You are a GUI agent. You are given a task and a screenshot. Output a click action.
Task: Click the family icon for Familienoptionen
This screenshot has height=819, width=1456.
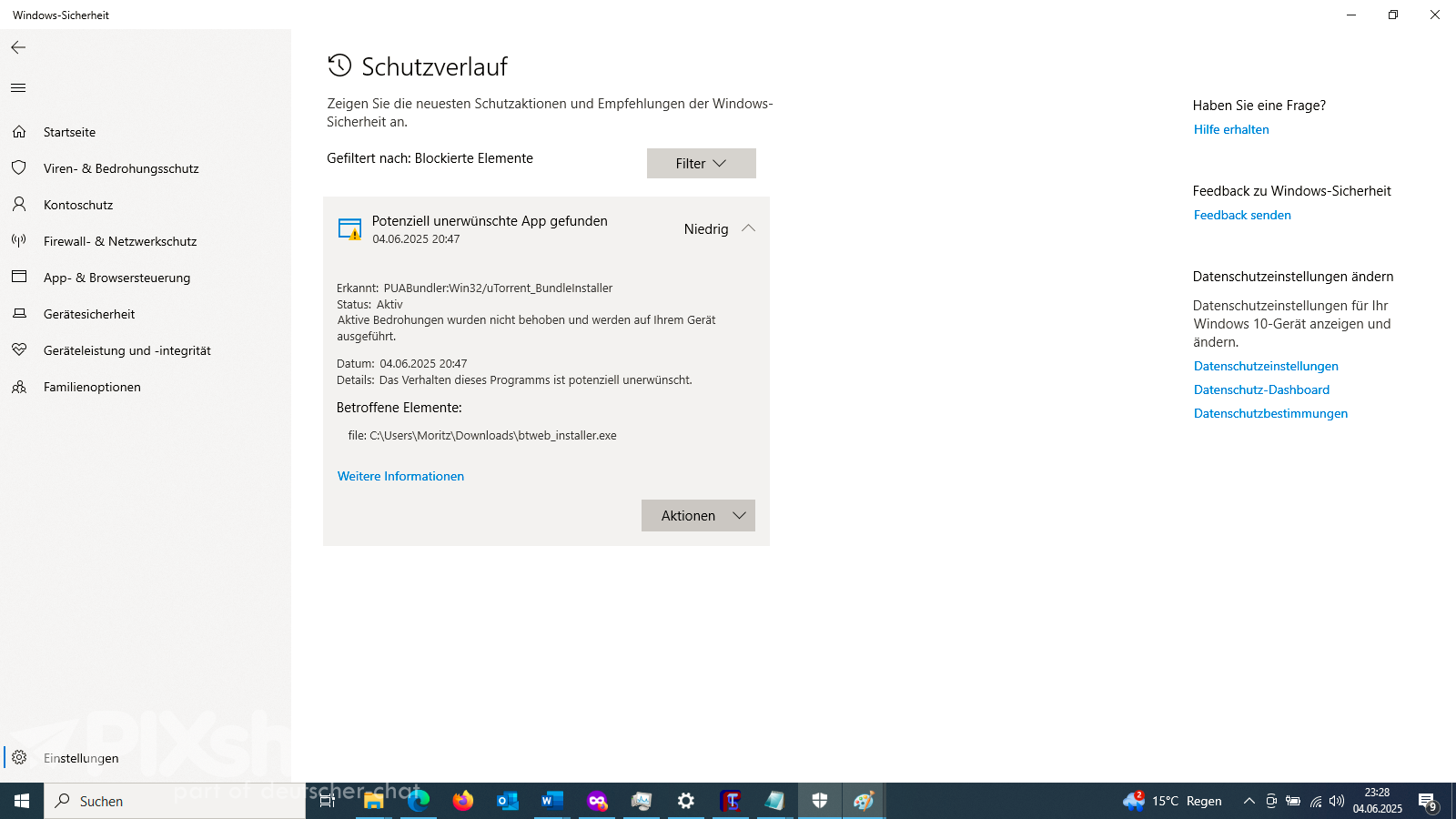click(x=19, y=387)
